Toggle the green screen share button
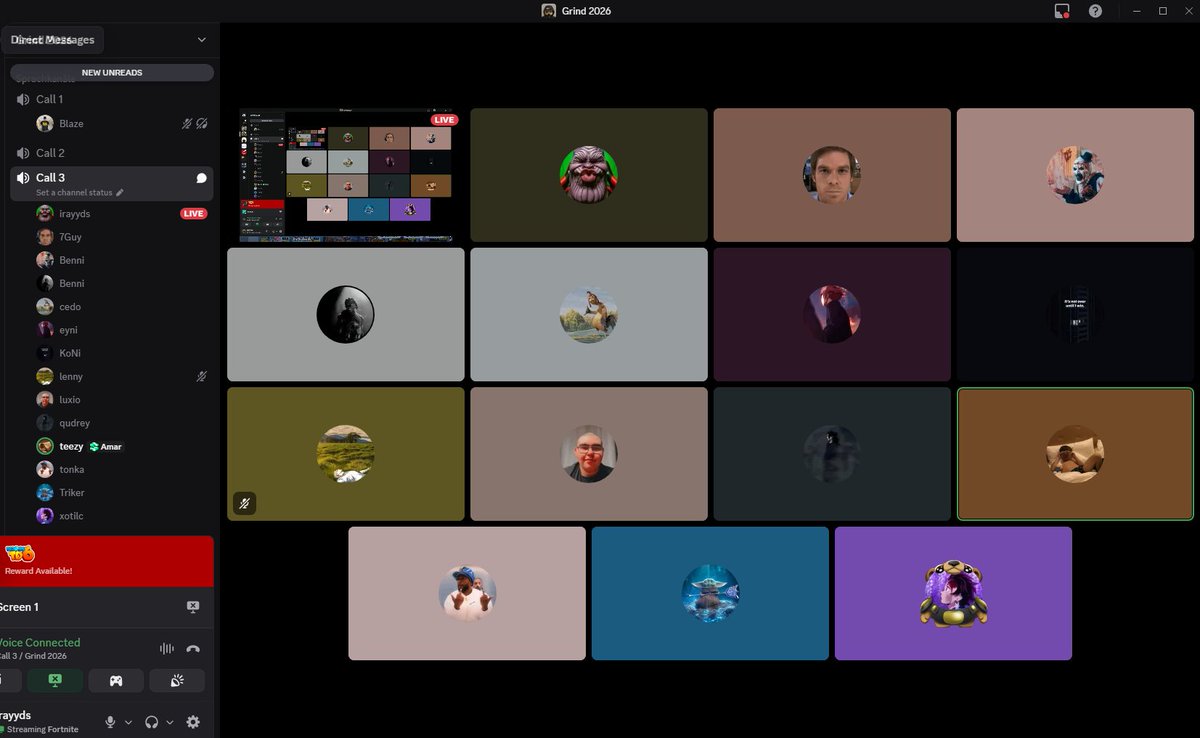Image resolution: width=1200 pixels, height=738 pixels. tap(55, 681)
